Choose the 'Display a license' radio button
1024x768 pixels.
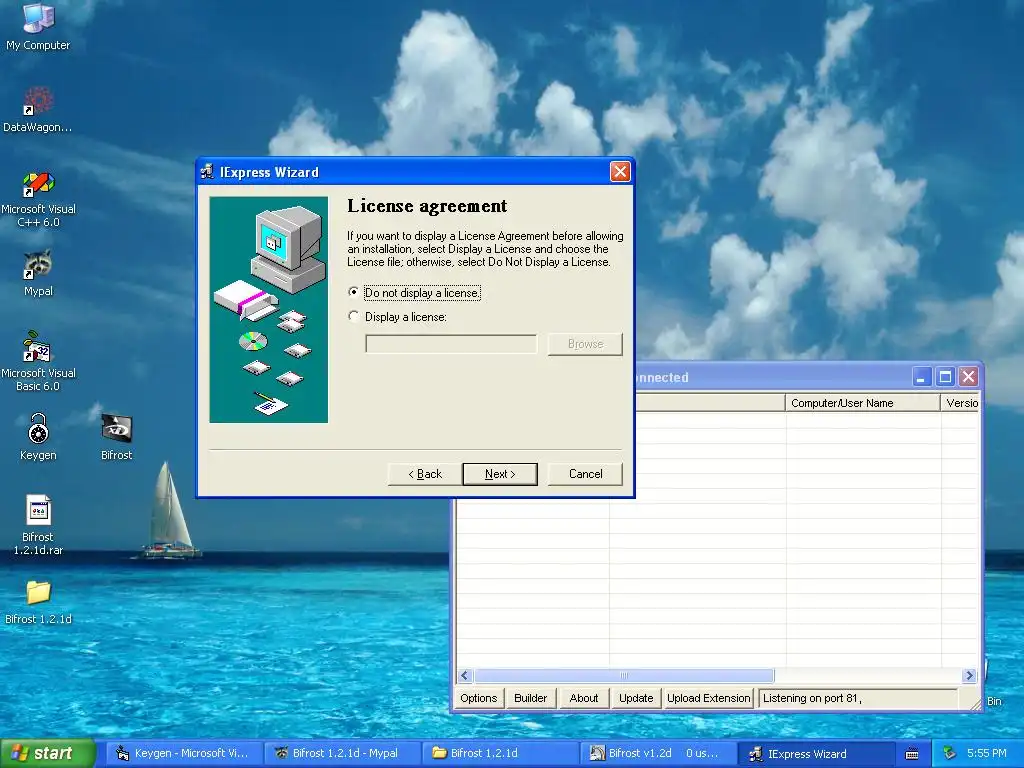click(353, 316)
